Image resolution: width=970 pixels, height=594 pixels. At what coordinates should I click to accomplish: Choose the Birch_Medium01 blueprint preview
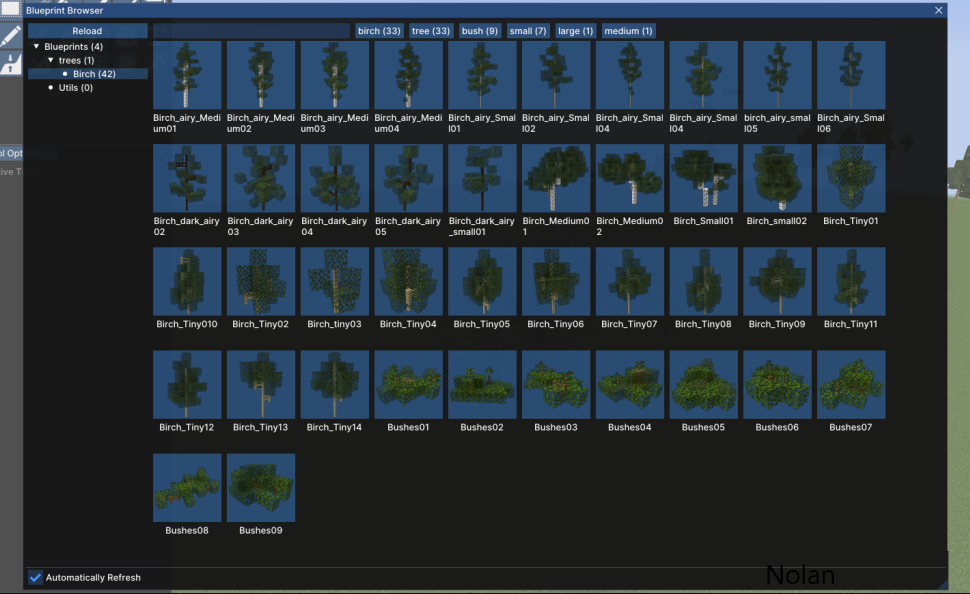coord(556,178)
